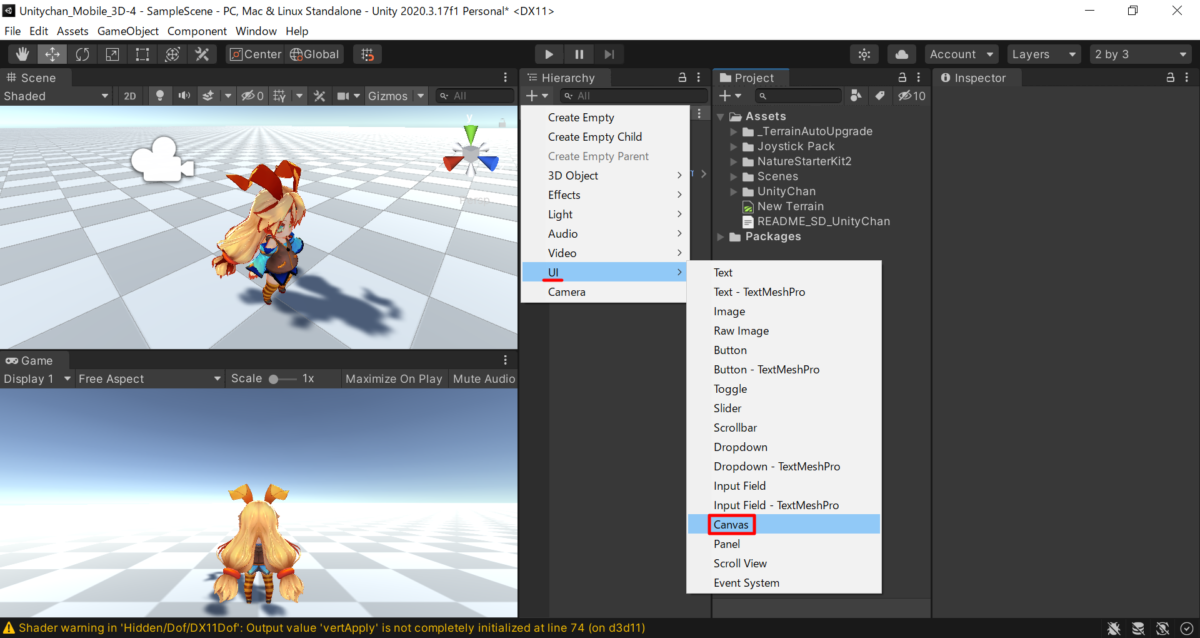The width and height of the screenshot is (1200, 638).
Task: Select the Rotate tool
Action: point(83,54)
